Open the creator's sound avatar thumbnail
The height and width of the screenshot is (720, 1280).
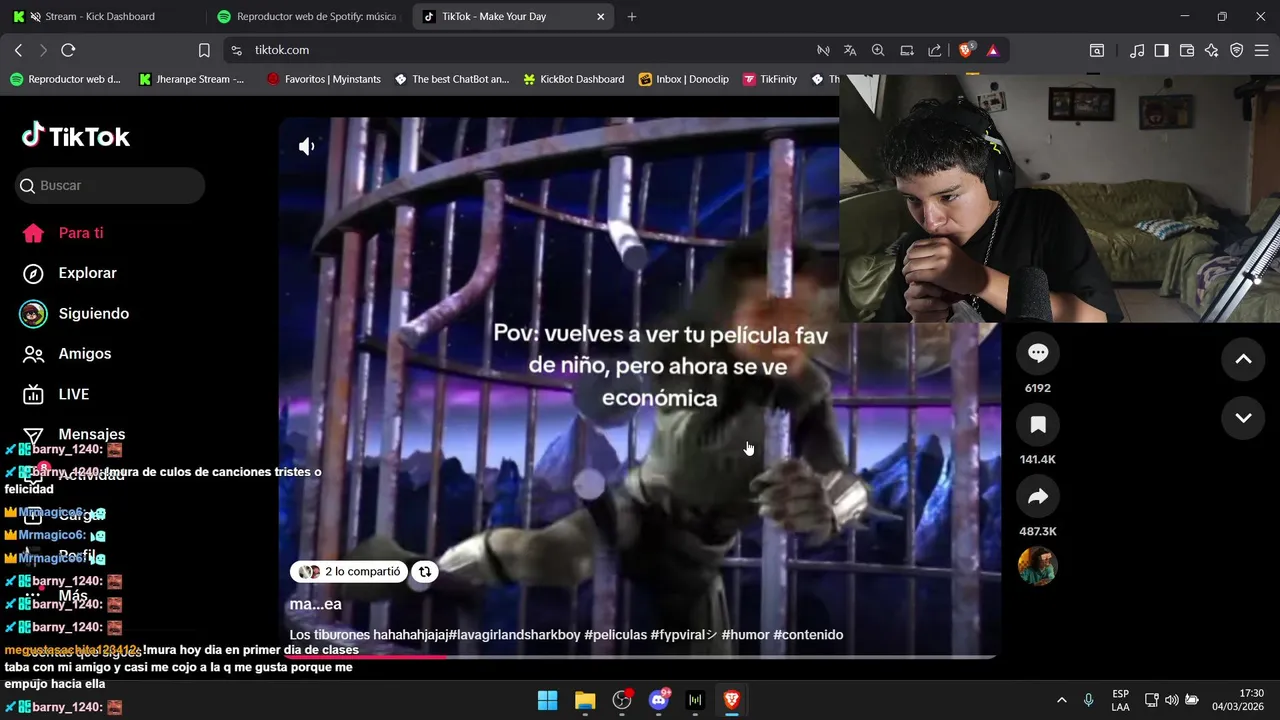click(x=1037, y=566)
